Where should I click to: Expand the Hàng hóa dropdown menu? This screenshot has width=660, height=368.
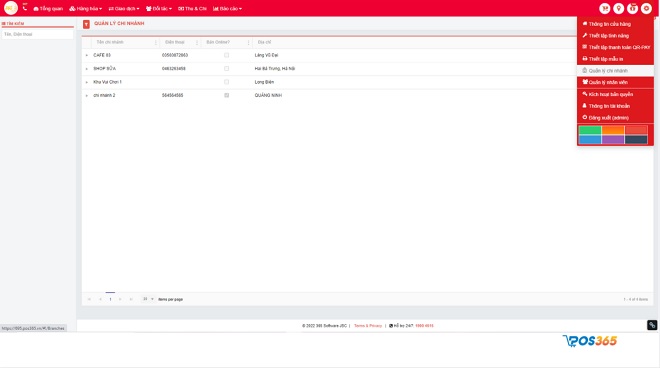pyautogui.click(x=85, y=8)
